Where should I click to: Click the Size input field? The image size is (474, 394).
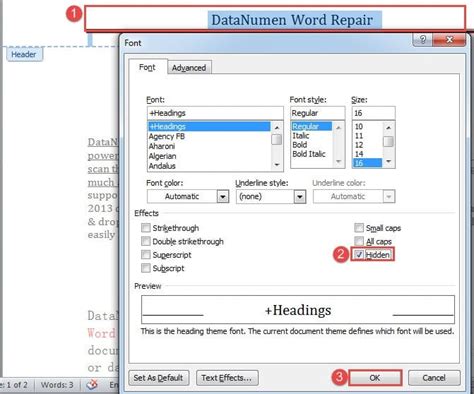point(373,113)
